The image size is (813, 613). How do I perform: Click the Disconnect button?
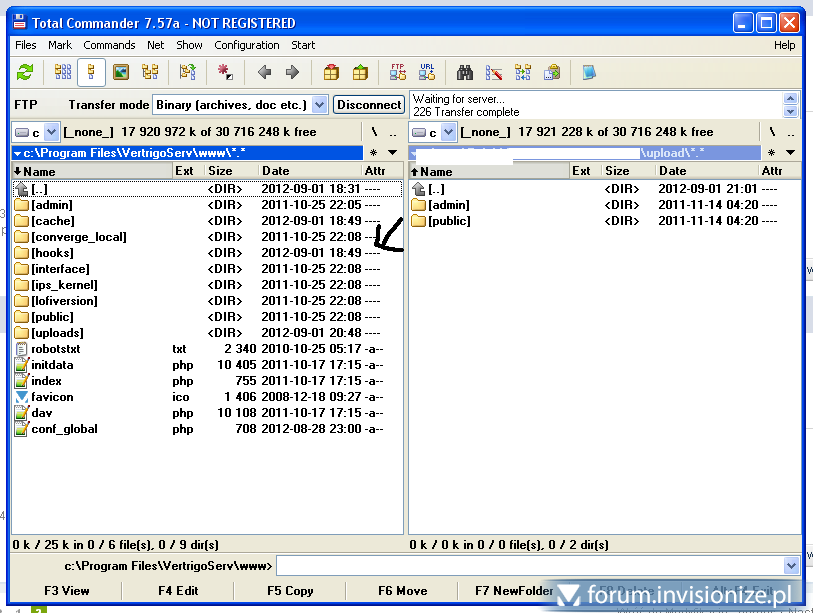coord(369,104)
